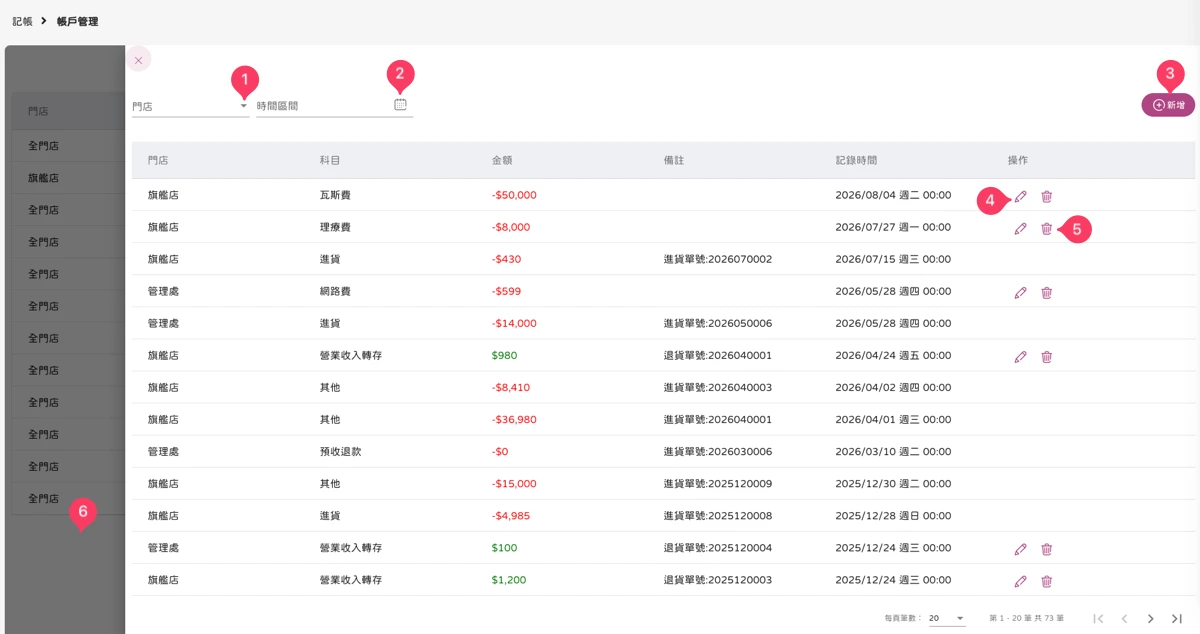The image size is (1200, 634).
Task: Click the pagination text 第 1 - 20 筆 共 73 筆
Action: 1026,618
